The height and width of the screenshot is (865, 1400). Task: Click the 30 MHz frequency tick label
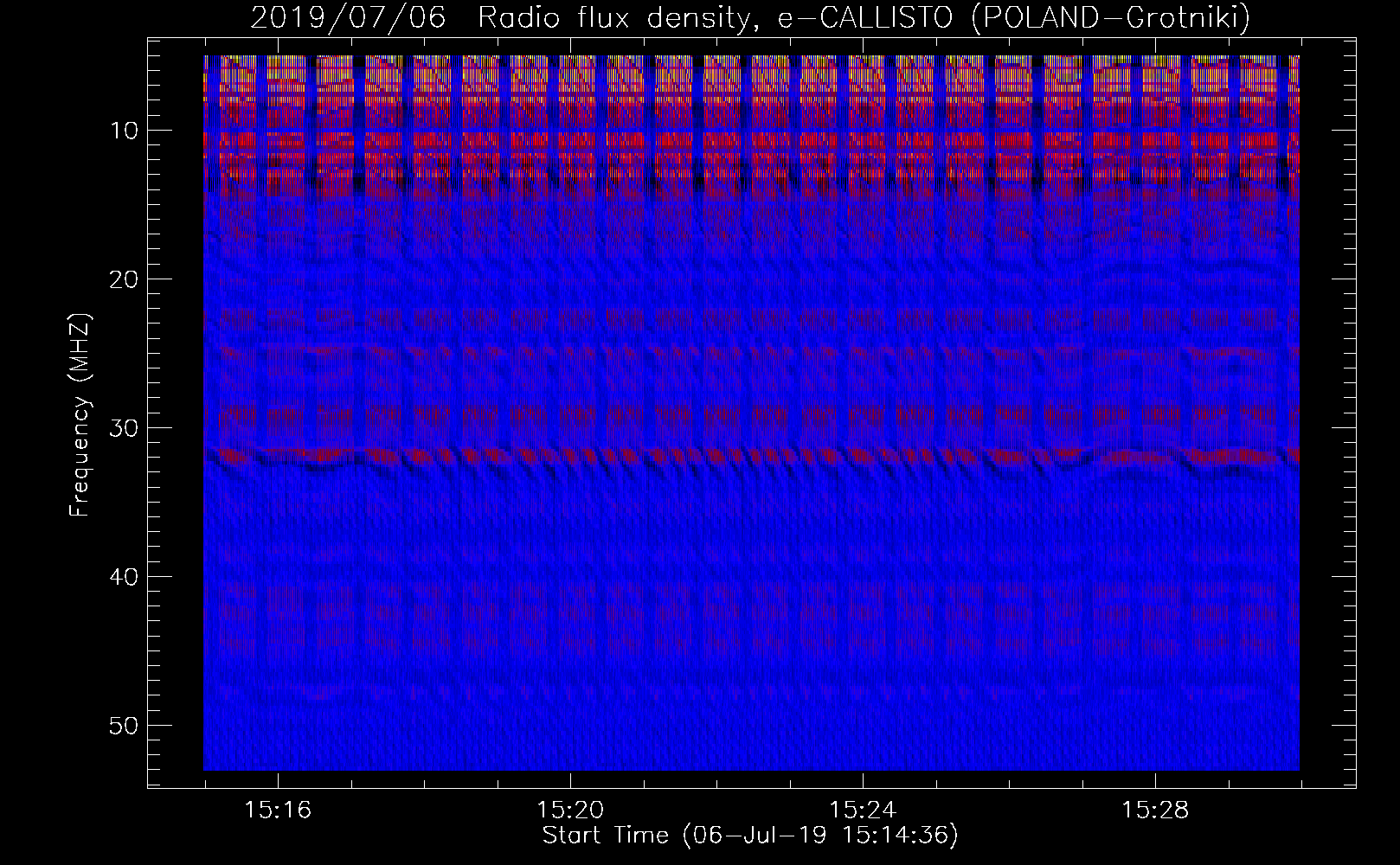point(125,428)
